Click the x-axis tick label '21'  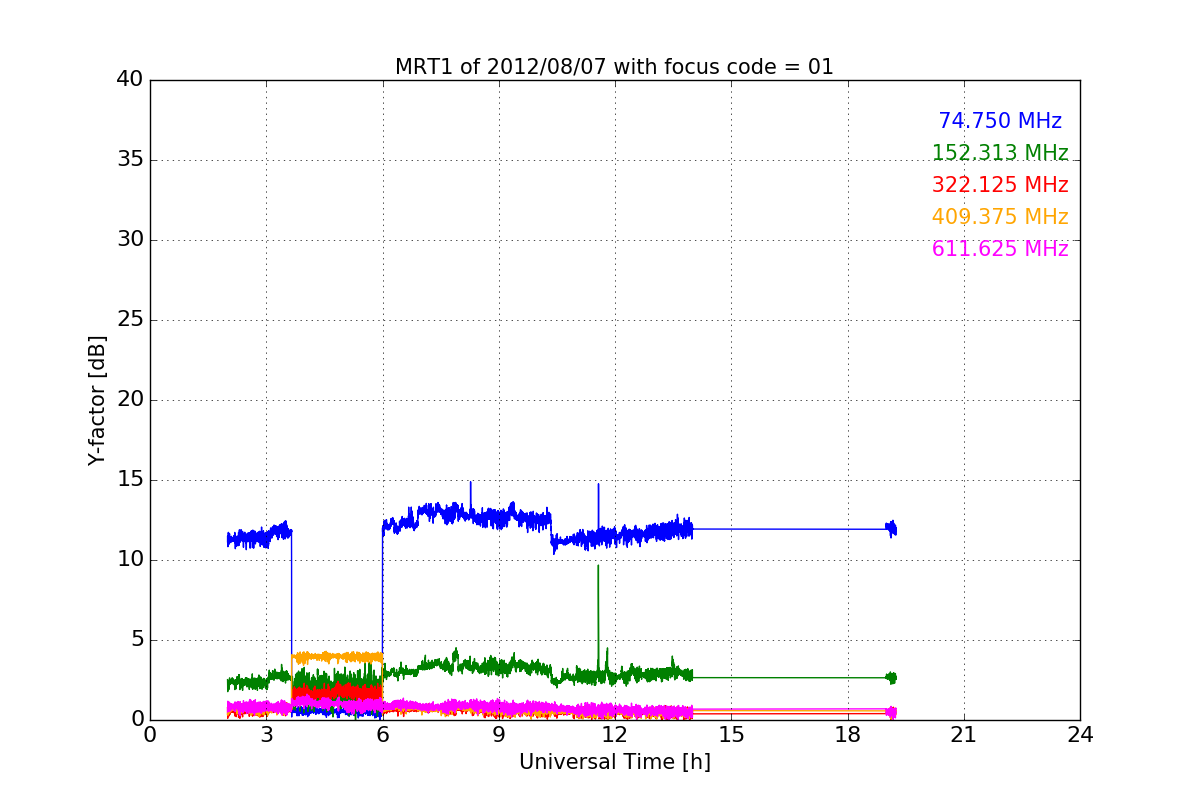964,735
